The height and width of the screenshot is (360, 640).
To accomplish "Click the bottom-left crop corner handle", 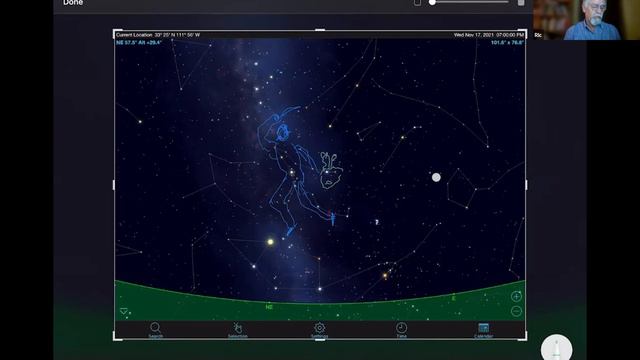I will tap(116, 337).
